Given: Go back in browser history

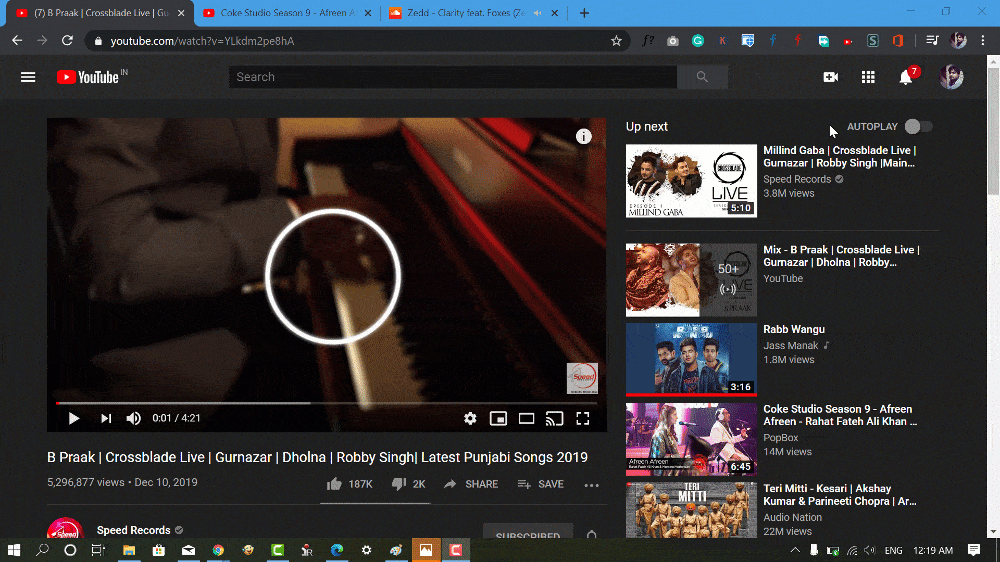Looking at the screenshot, I should point(17,41).
